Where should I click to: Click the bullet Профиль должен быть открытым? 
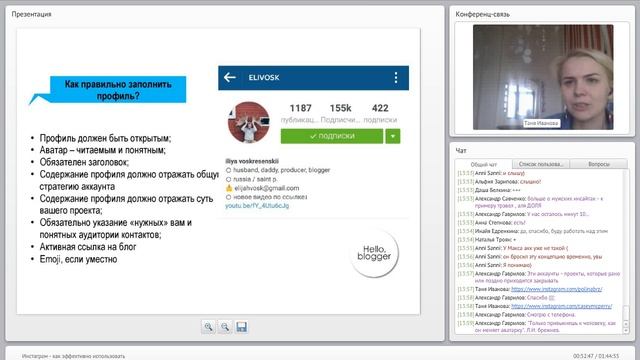(105, 138)
